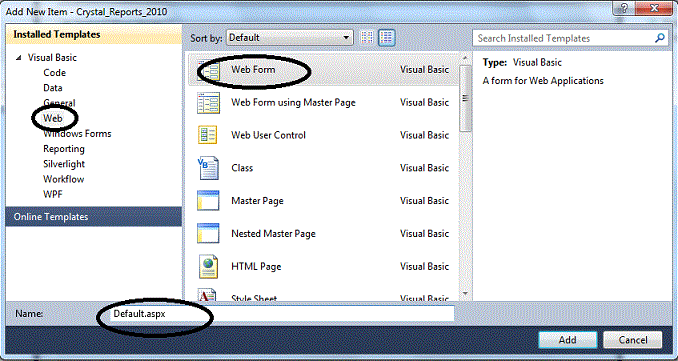678x361 pixels.
Task: Open the Online Templates section
Action: pyautogui.click(x=93, y=217)
